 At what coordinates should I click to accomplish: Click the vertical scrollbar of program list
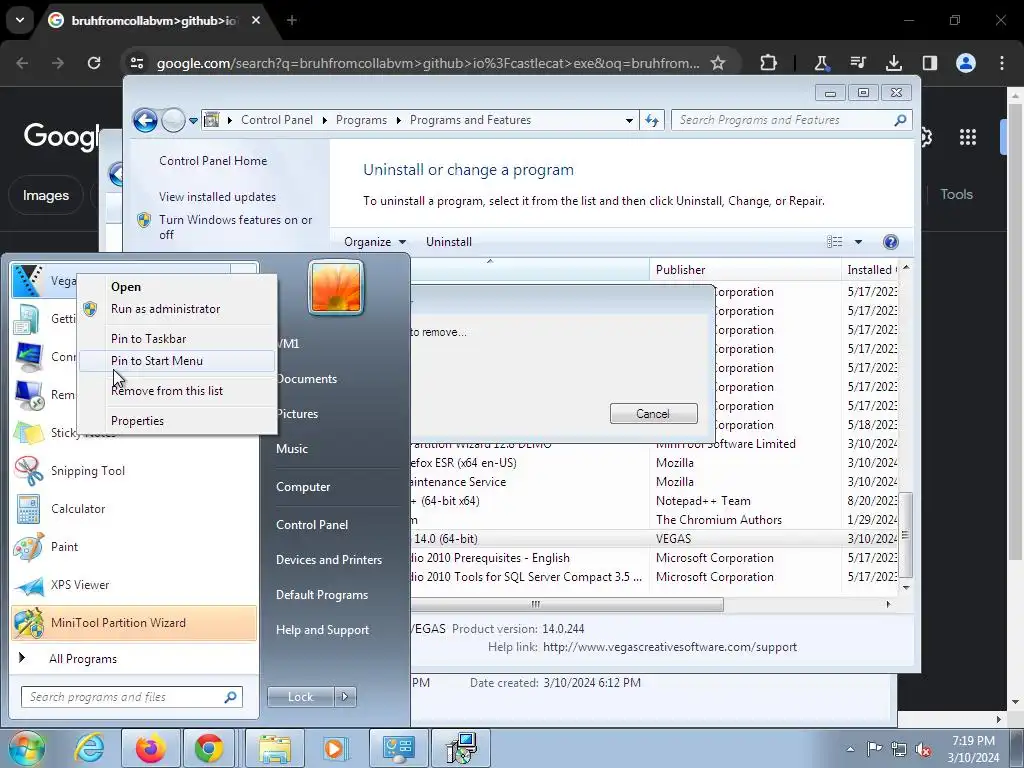905,534
